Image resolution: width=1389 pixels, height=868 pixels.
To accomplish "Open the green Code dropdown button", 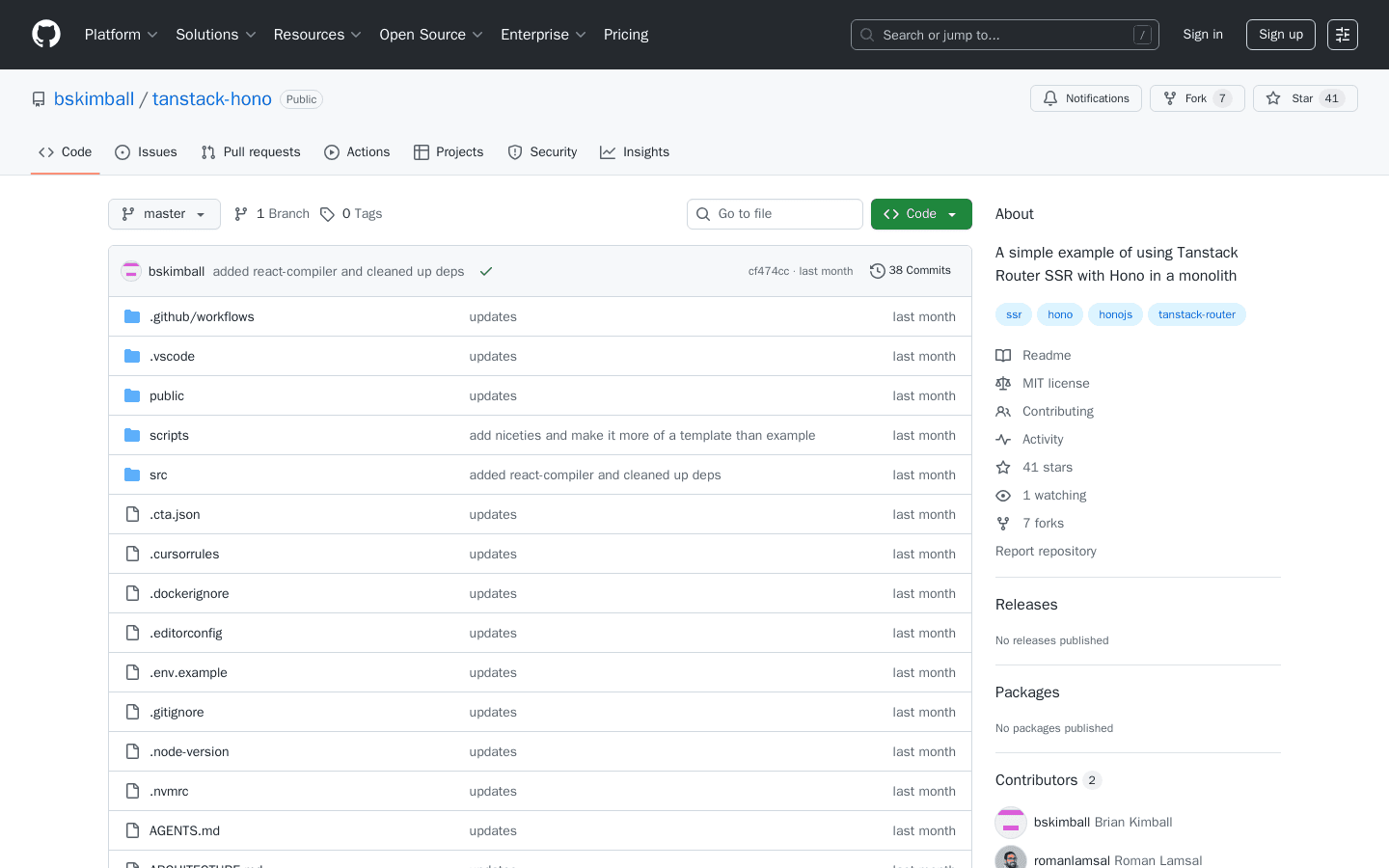I will pyautogui.click(x=921, y=214).
